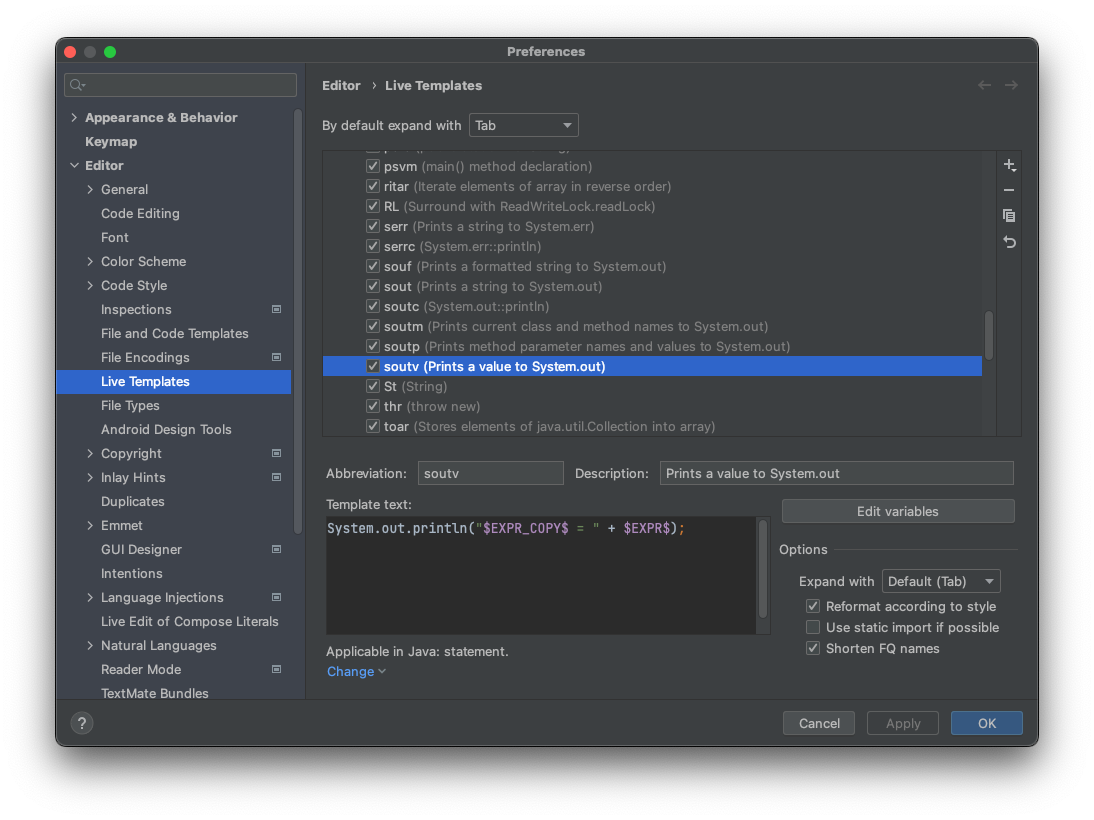The height and width of the screenshot is (820, 1094).
Task: Expand the Copyright subsection
Action: pos(90,454)
